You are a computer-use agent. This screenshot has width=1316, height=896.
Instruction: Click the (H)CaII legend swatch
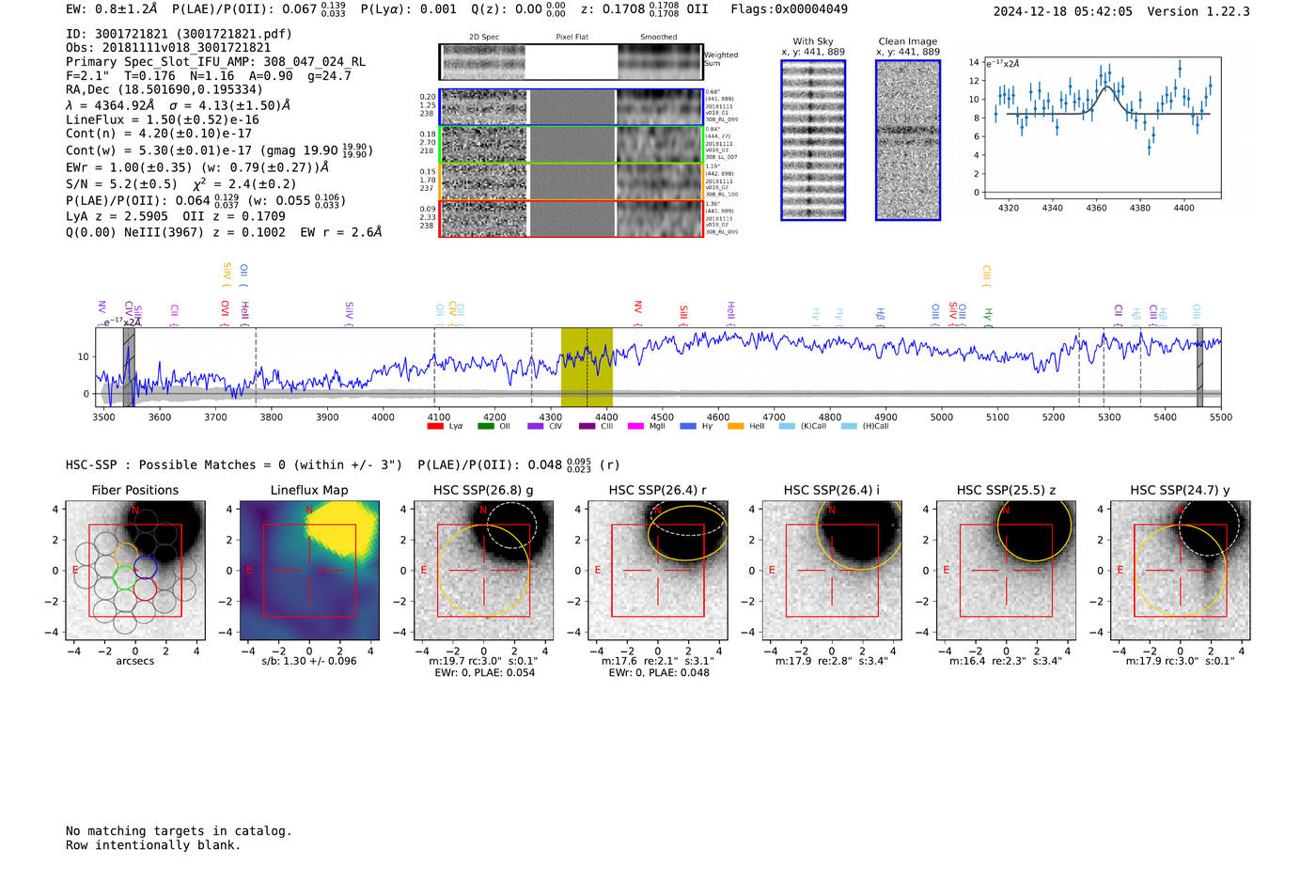tap(850, 426)
